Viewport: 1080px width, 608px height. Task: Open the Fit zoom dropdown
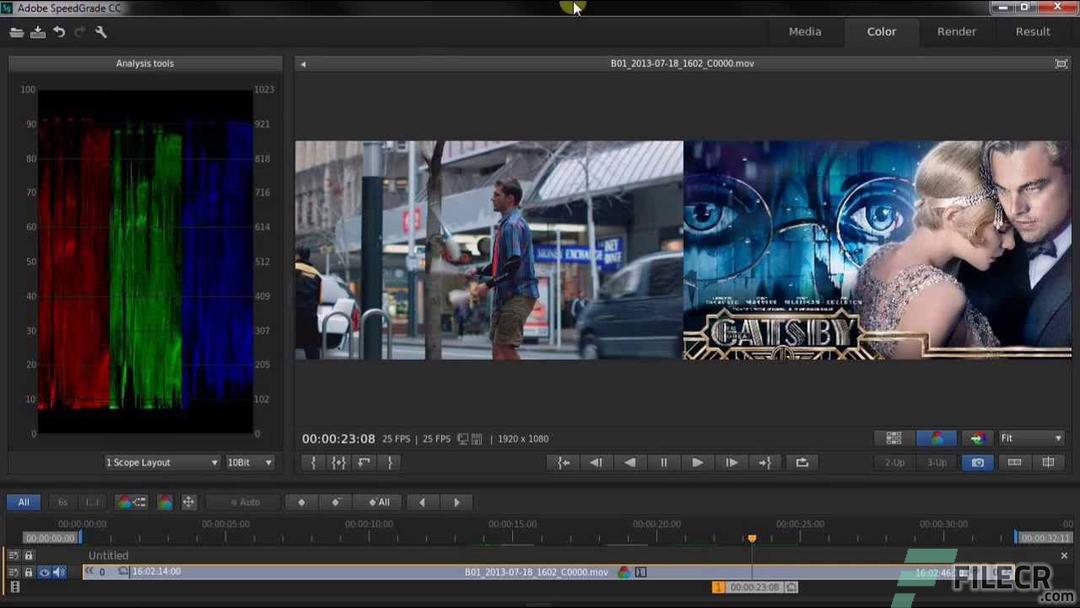(x=1031, y=438)
